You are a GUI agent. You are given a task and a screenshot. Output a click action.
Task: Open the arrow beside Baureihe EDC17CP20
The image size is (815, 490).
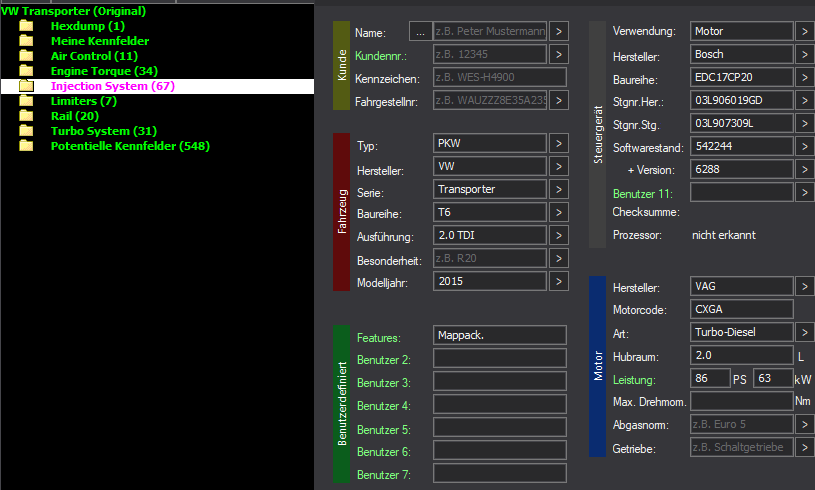[x=805, y=77]
